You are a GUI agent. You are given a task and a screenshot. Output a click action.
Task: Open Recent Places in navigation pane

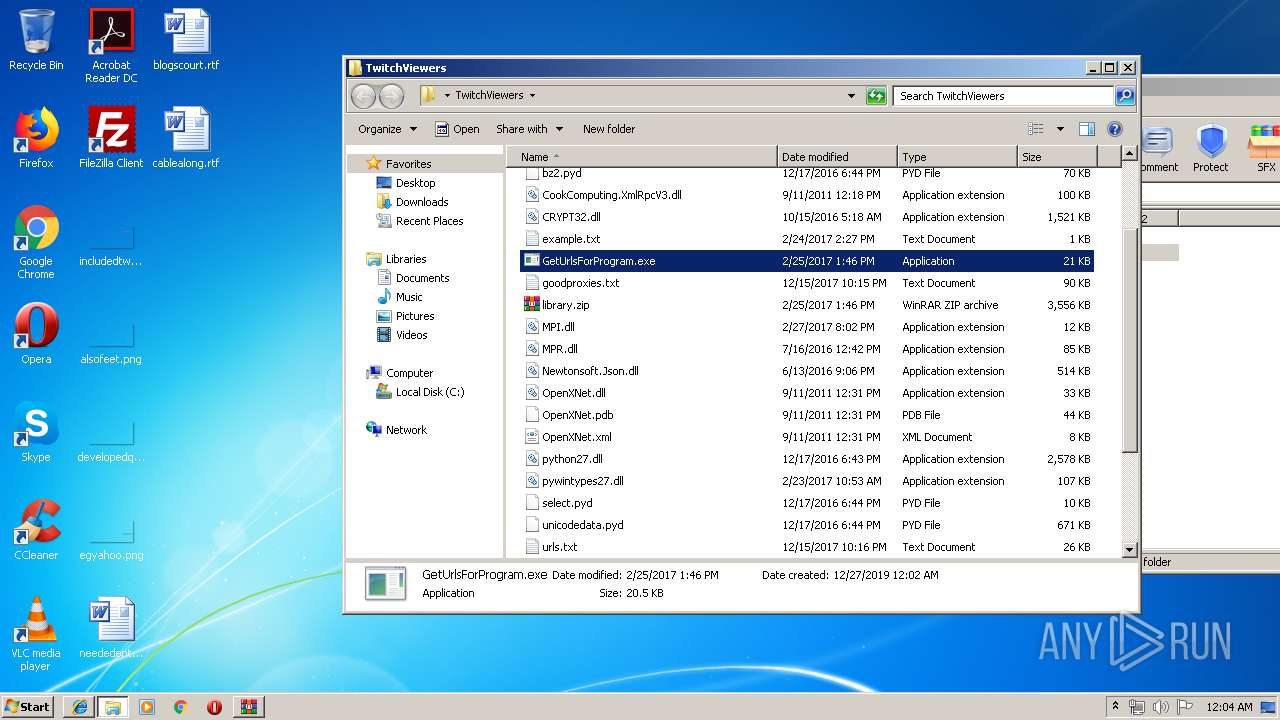[429, 221]
